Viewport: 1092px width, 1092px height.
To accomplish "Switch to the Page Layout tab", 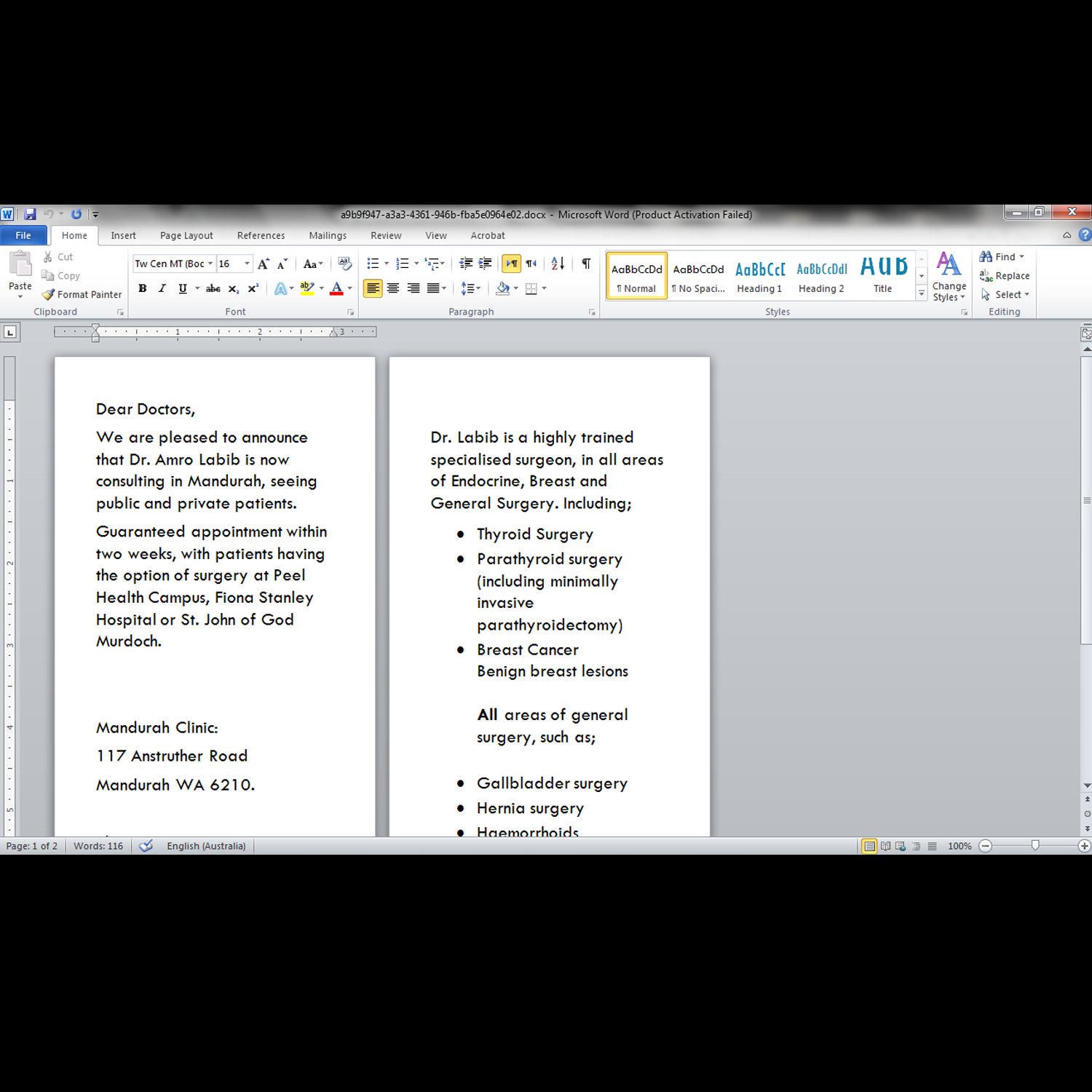I will [186, 235].
